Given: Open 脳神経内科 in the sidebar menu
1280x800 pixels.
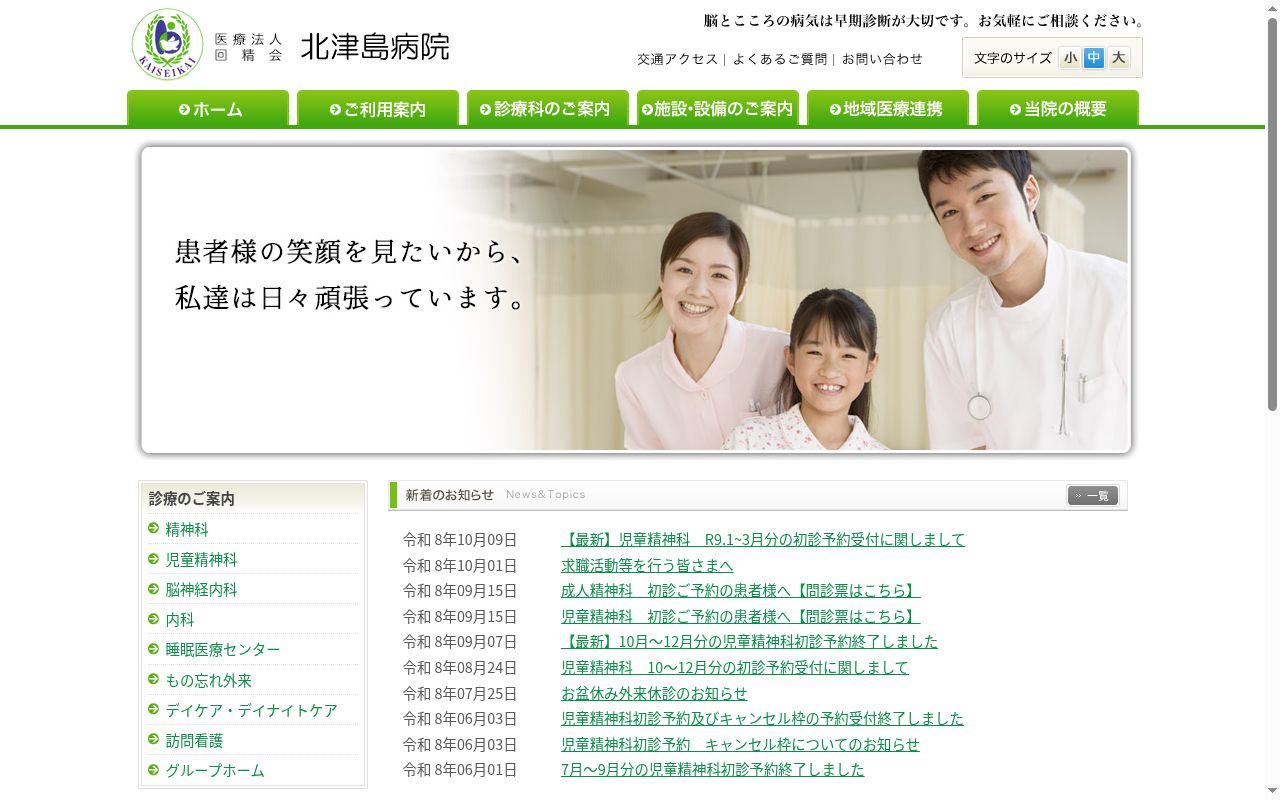Looking at the screenshot, I should pyautogui.click(x=201, y=589).
